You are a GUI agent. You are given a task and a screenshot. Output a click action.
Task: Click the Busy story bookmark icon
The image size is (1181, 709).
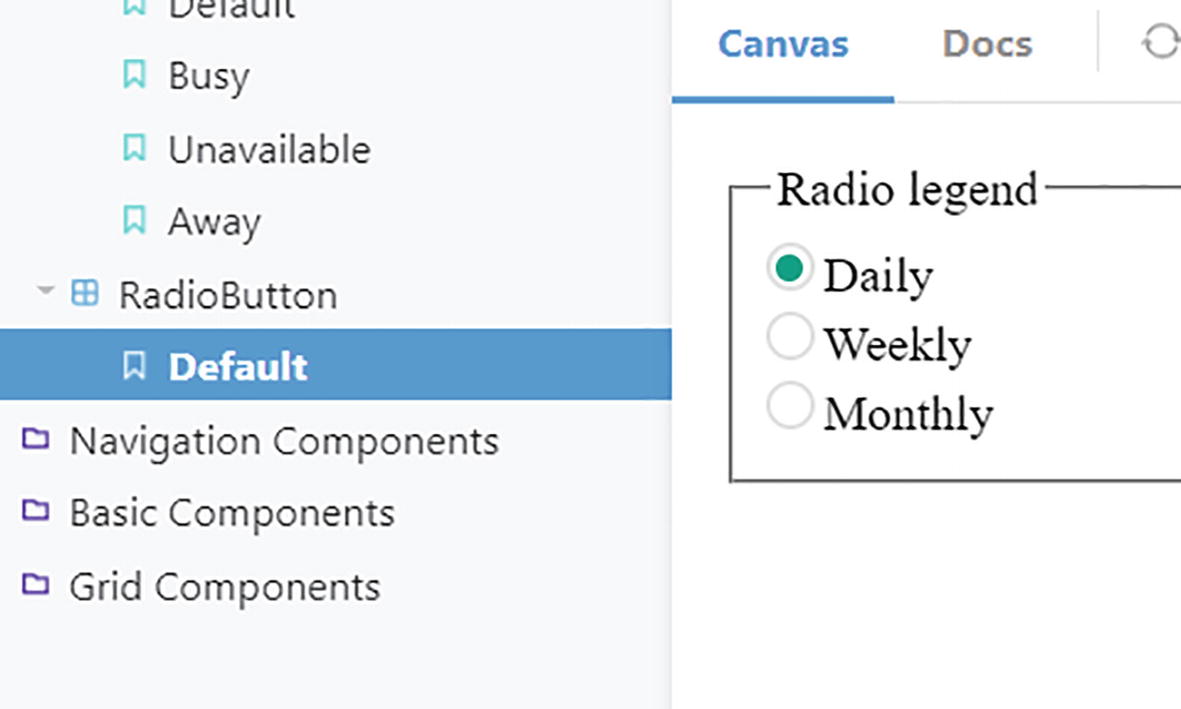pos(133,75)
